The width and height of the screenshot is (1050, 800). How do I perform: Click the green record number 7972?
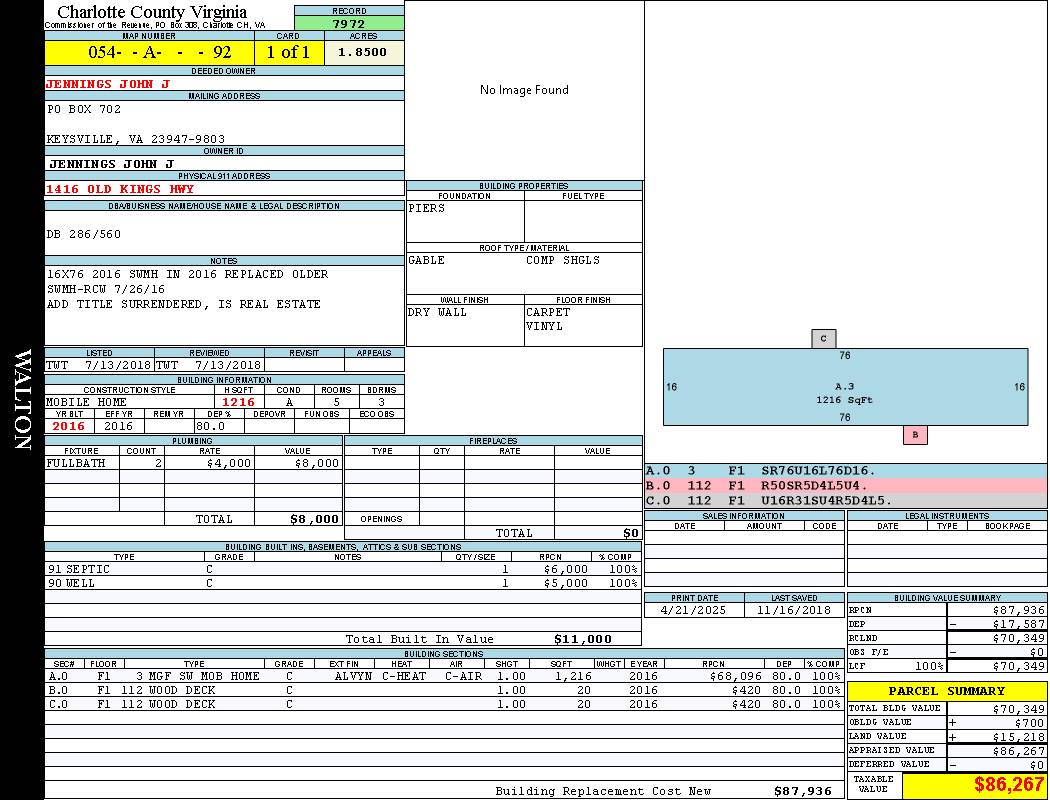point(348,24)
